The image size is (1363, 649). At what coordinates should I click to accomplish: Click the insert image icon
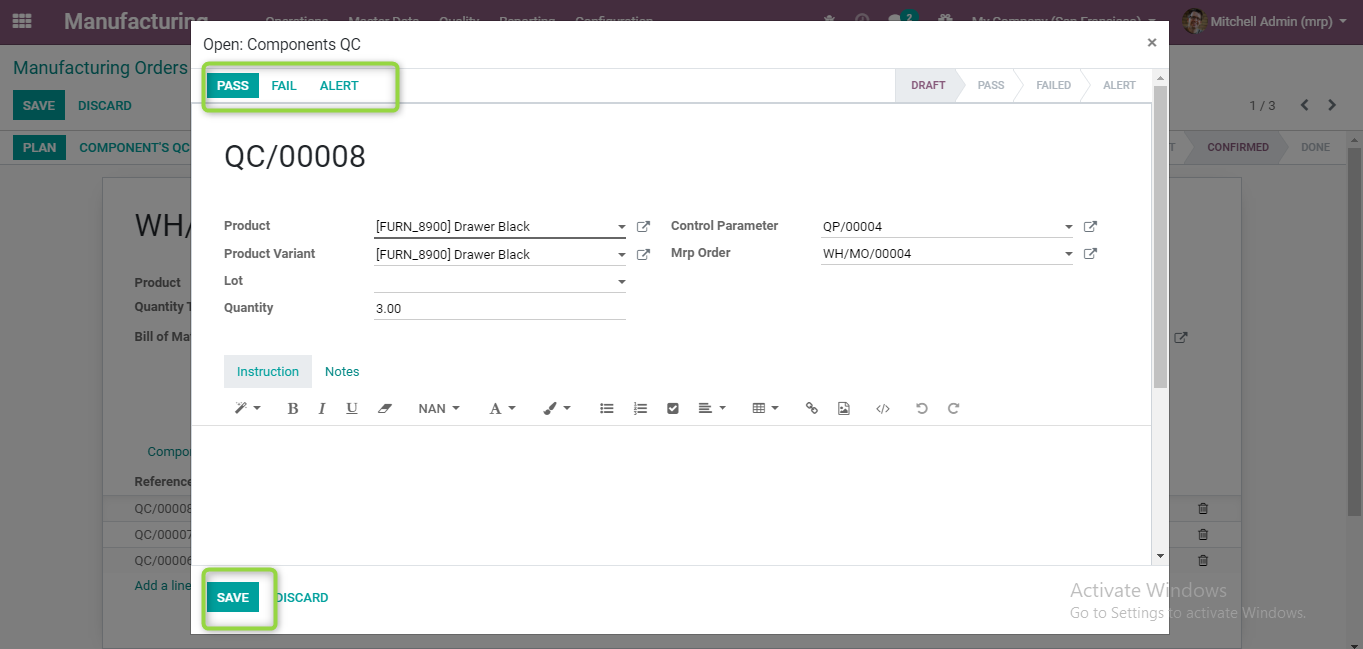coord(844,408)
